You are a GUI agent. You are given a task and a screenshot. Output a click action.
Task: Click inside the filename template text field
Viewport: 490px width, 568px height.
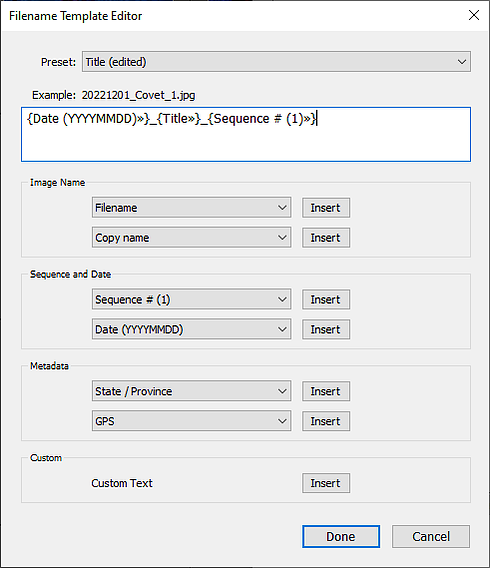(x=246, y=134)
